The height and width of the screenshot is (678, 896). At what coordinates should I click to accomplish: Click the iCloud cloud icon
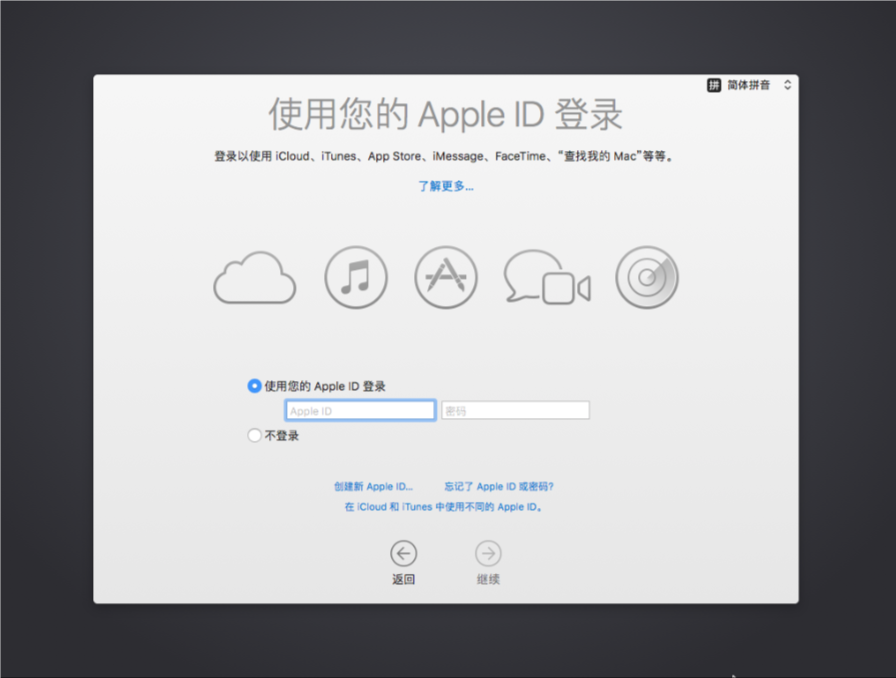(x=255, y=278)
